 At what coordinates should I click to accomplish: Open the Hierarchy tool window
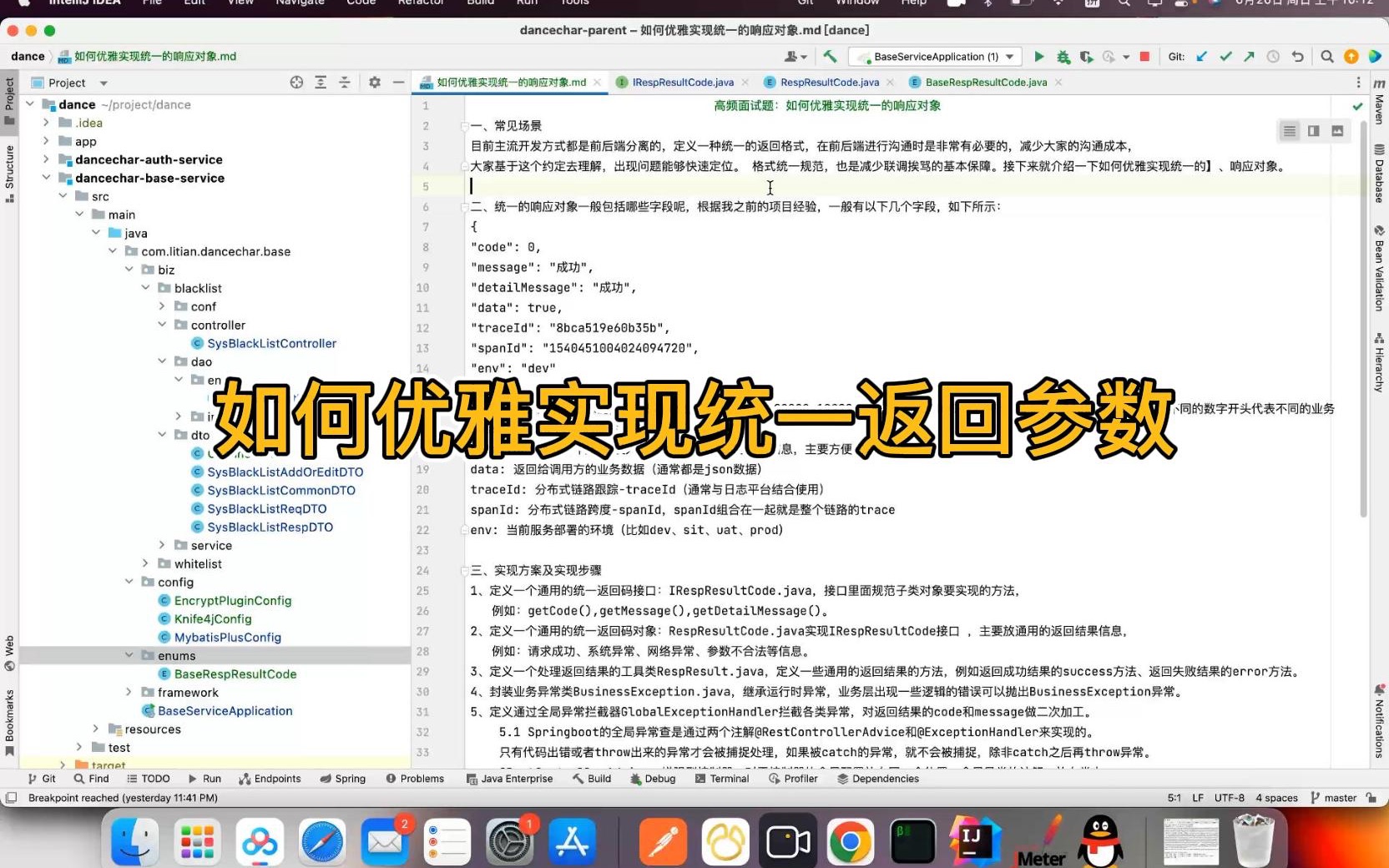tap(1379, 363)
